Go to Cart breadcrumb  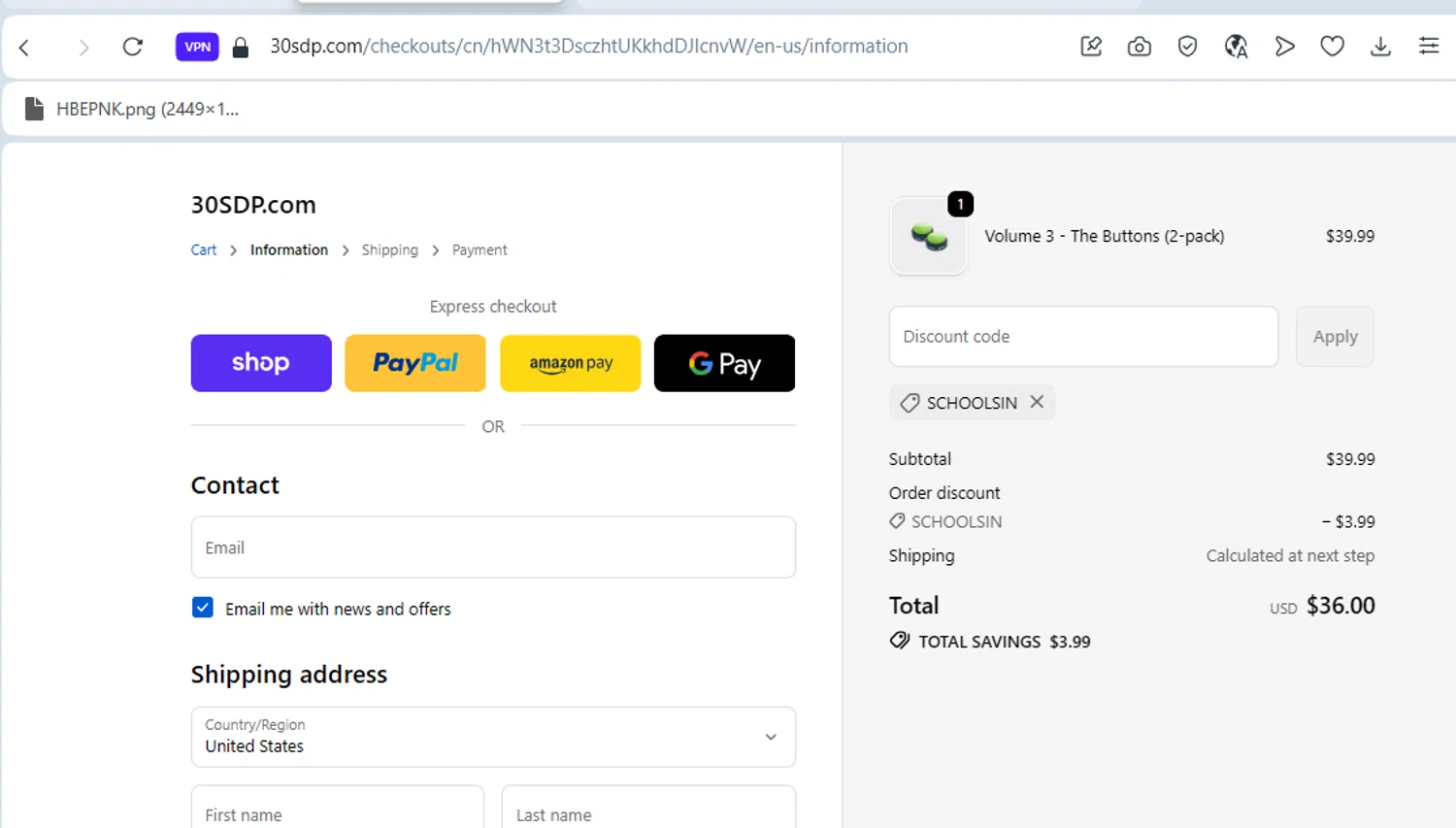point(204,250)
